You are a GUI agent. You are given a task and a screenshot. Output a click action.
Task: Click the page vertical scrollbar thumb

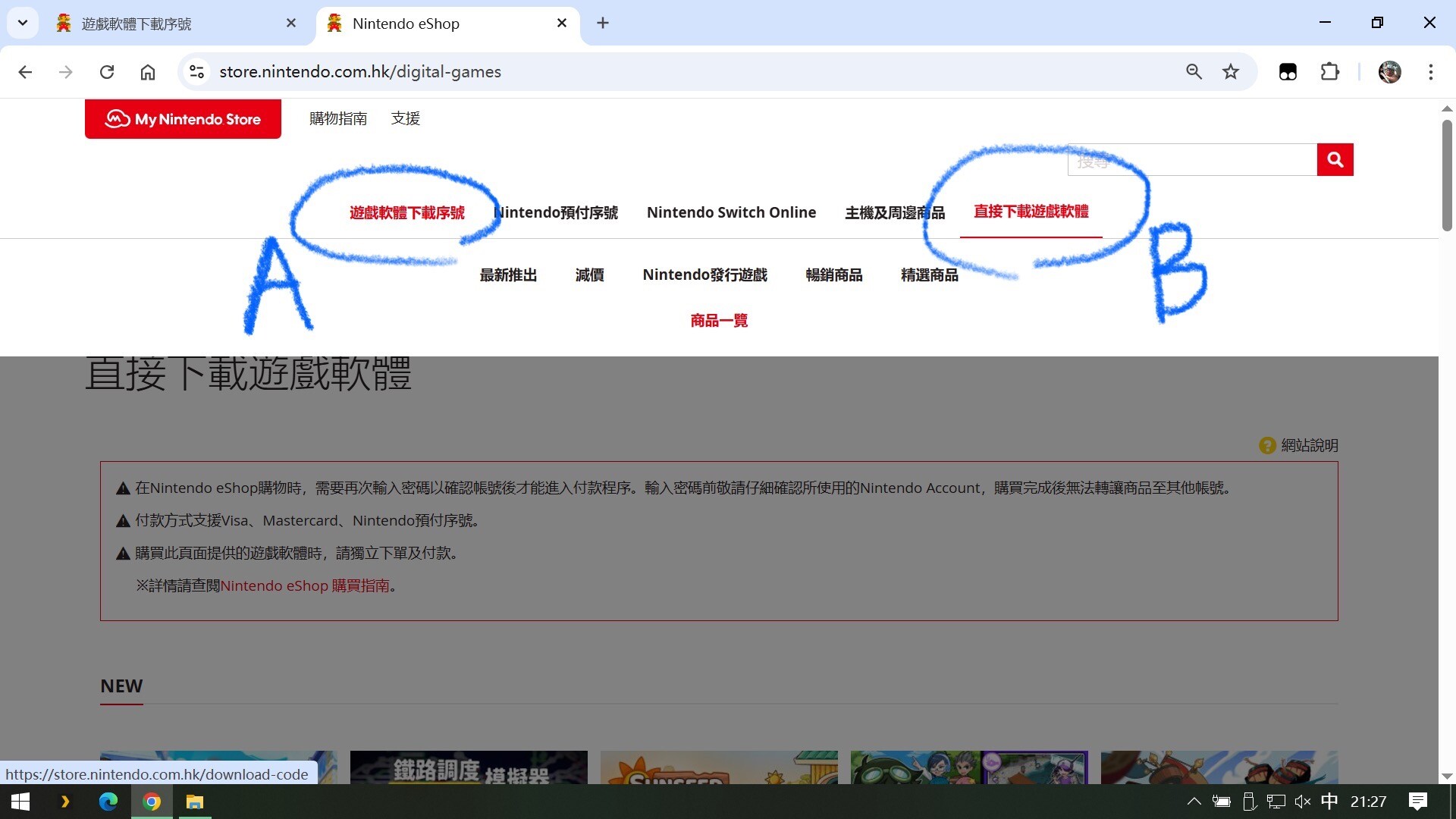pos(1447,174)
